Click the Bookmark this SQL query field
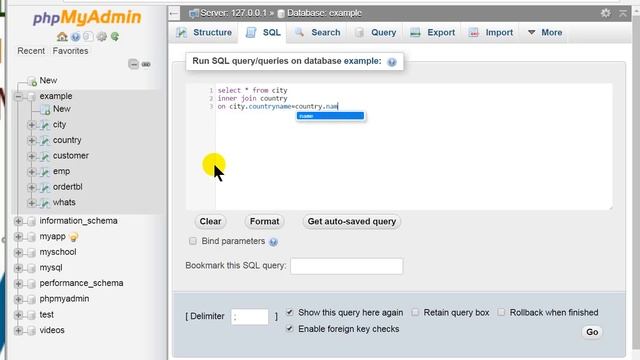640x360 pixels. [347, 266]
